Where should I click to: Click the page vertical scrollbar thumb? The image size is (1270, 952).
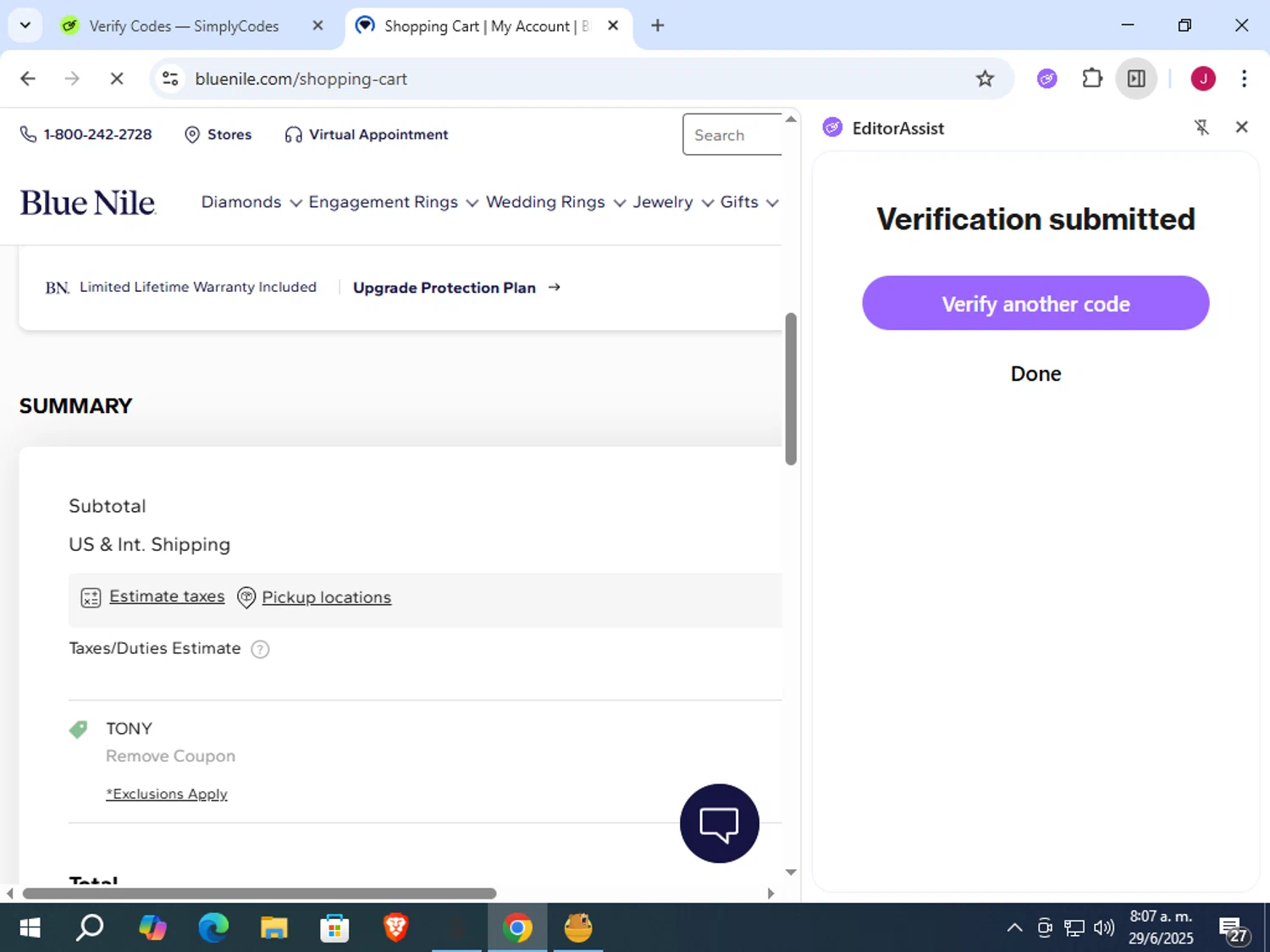pos(791,389)
